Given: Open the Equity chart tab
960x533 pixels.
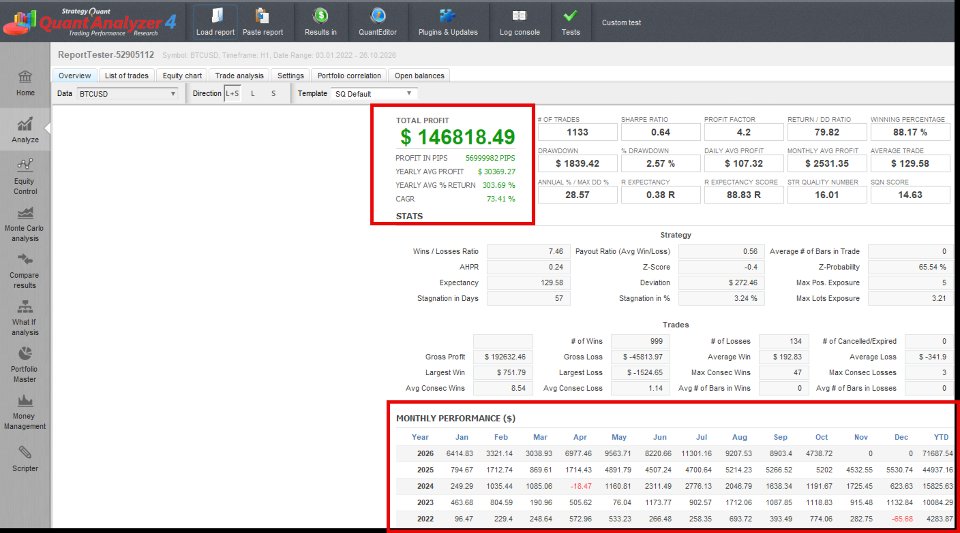Looking at the screenshot, I should coord(182,75).
